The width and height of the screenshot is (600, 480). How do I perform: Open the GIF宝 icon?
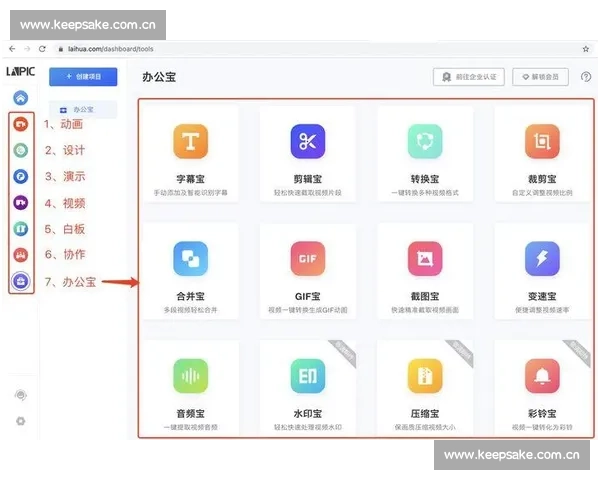tap(308, 259)
